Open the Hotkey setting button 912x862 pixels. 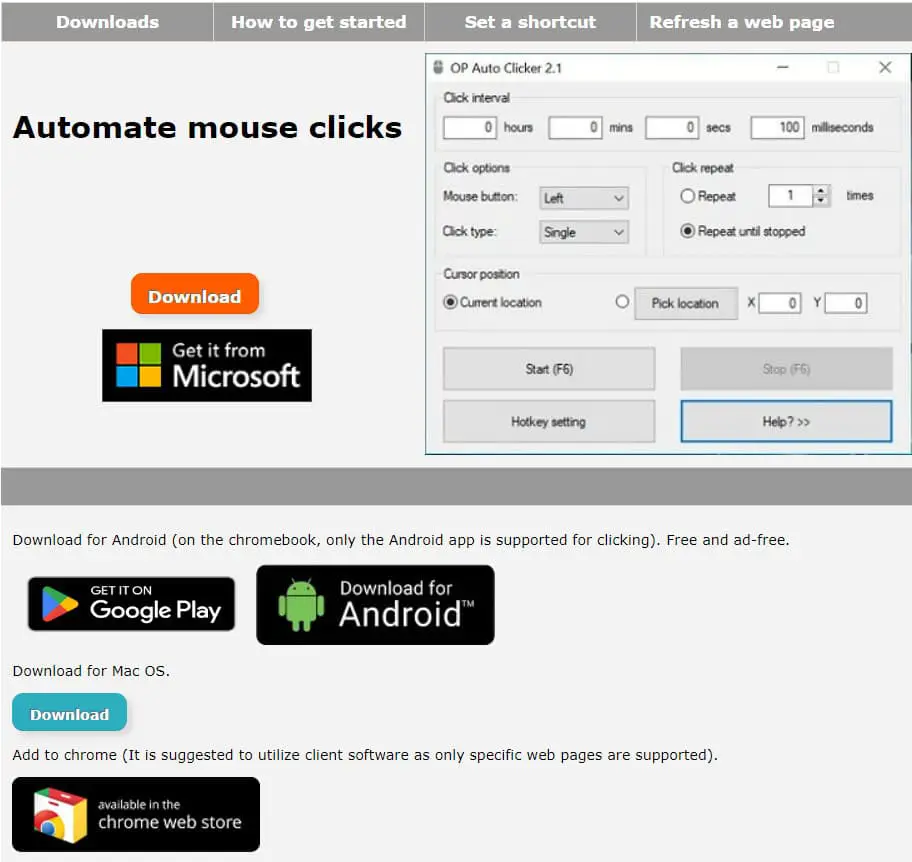click(x=549, y=421)
